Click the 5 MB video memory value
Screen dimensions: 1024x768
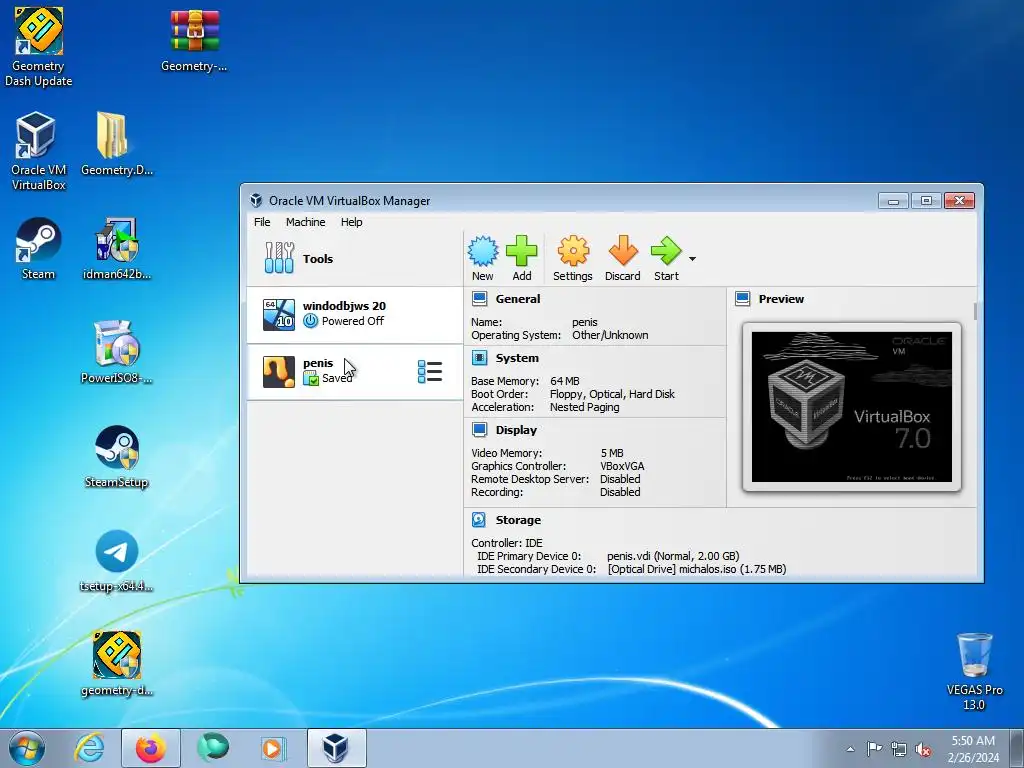pyautogui.click(x=612, y=453)
